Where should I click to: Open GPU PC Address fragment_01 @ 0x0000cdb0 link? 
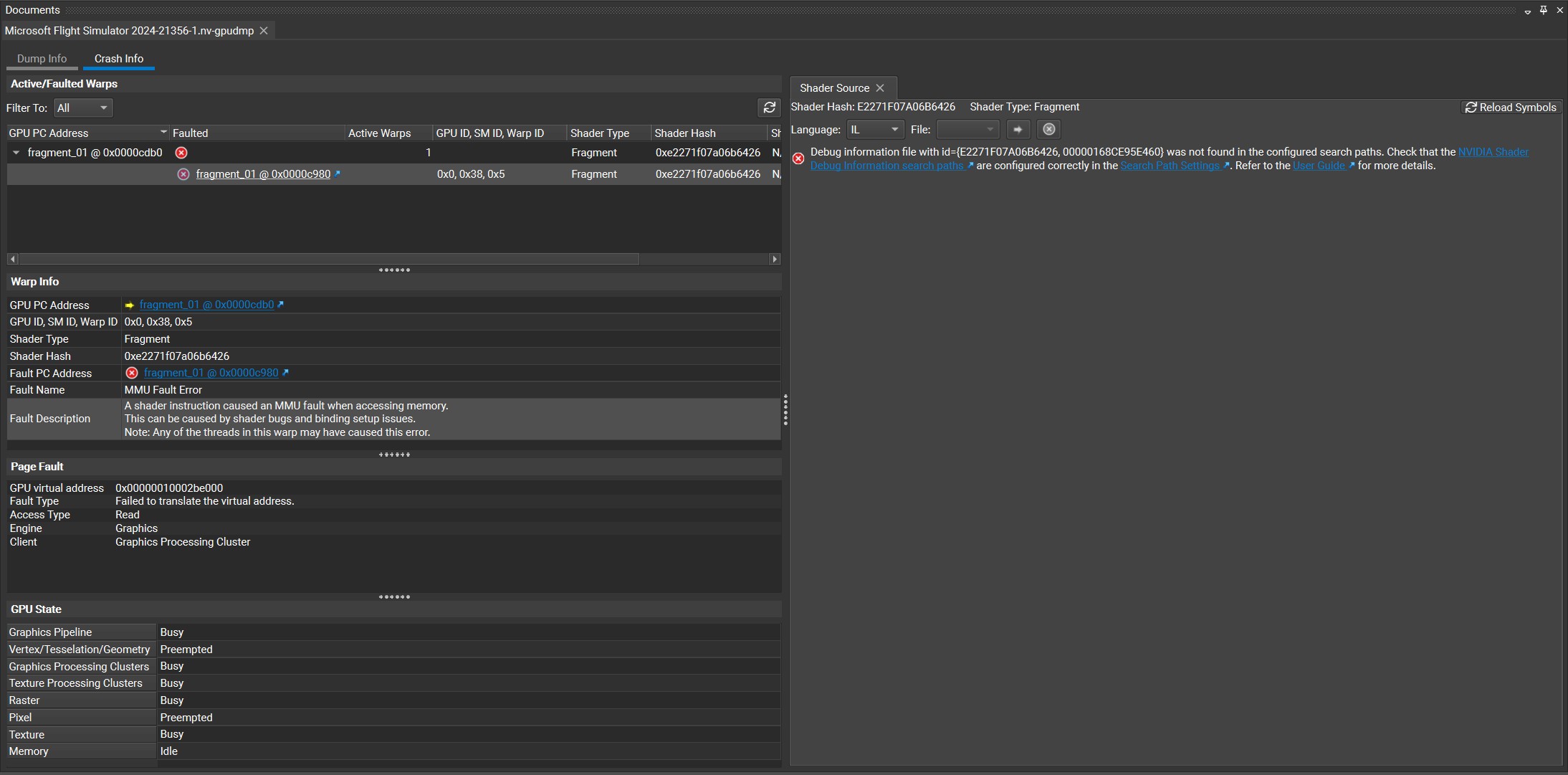click(206, 305)
